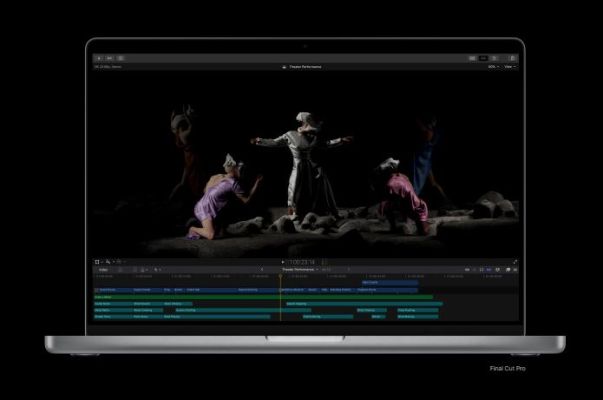Click the Theater Performance project title above viewer
The height and width of the screenshot is (400, 603).
point(303,67)
